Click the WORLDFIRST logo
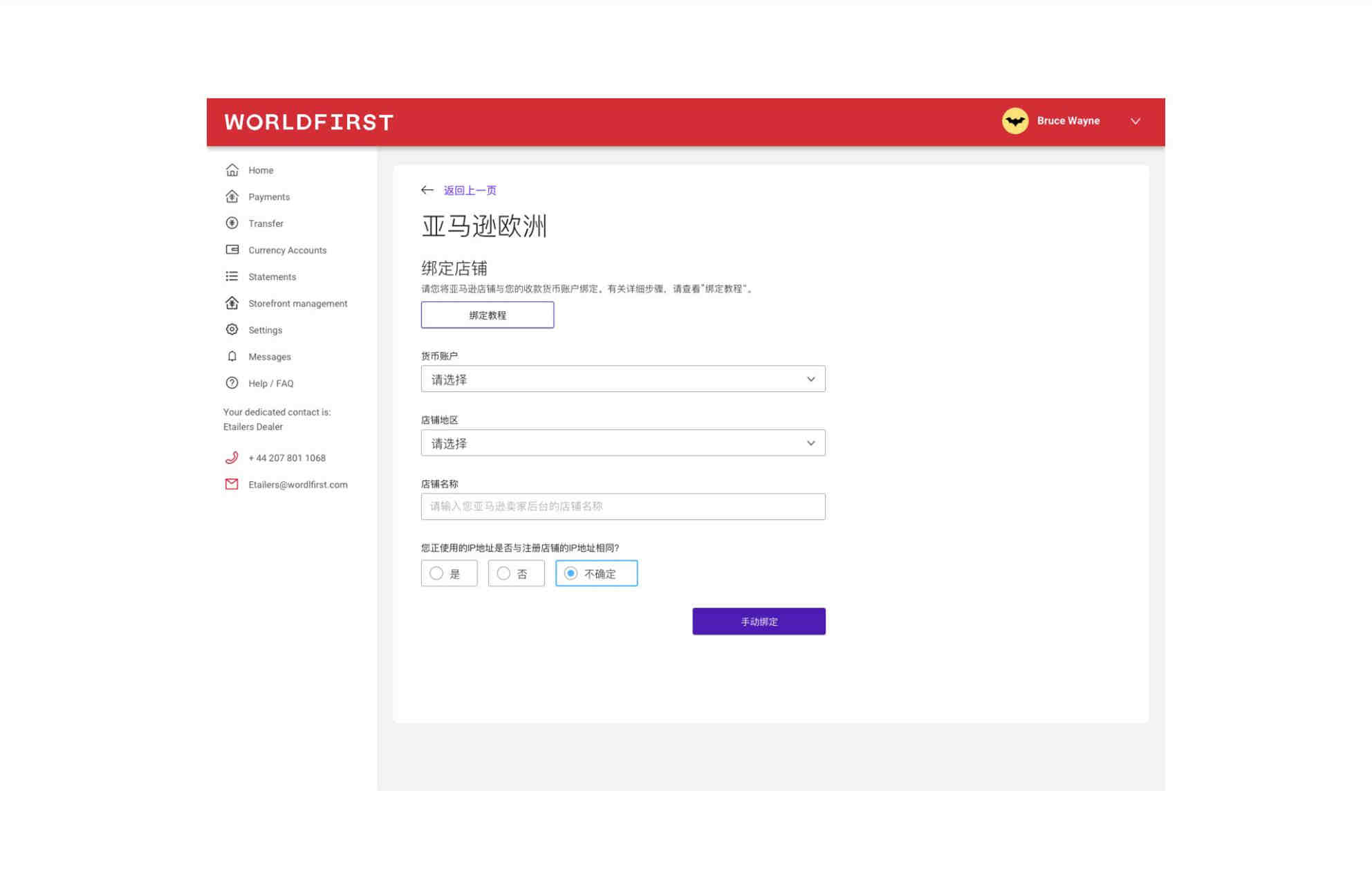Viewport: 1372px width, 876px height. pos(309,122)
